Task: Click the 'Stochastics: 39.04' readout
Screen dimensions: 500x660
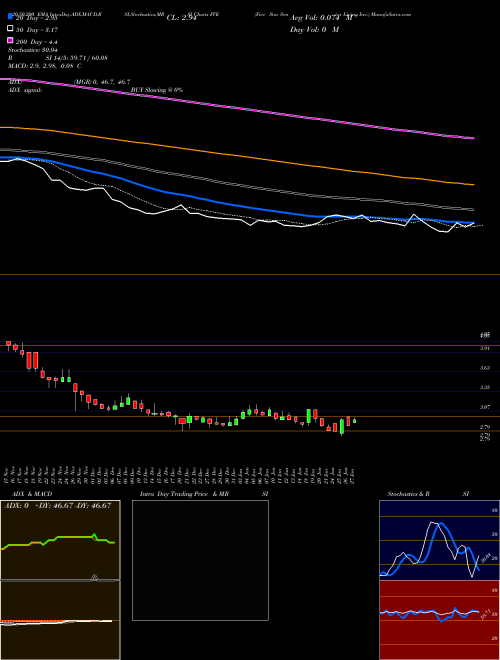Action: pos(33,50)
